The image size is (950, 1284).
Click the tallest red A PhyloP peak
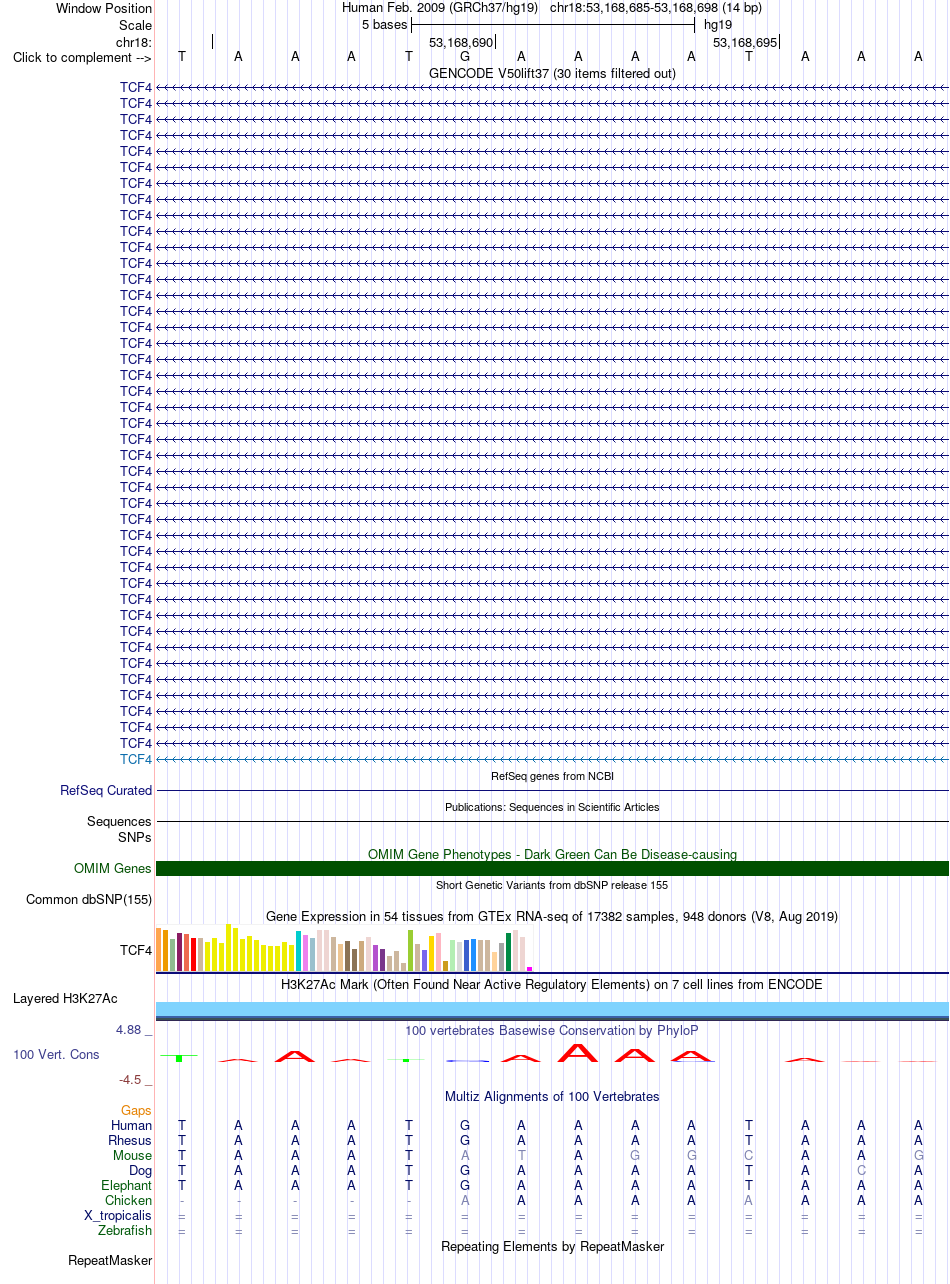(578, 1052)
